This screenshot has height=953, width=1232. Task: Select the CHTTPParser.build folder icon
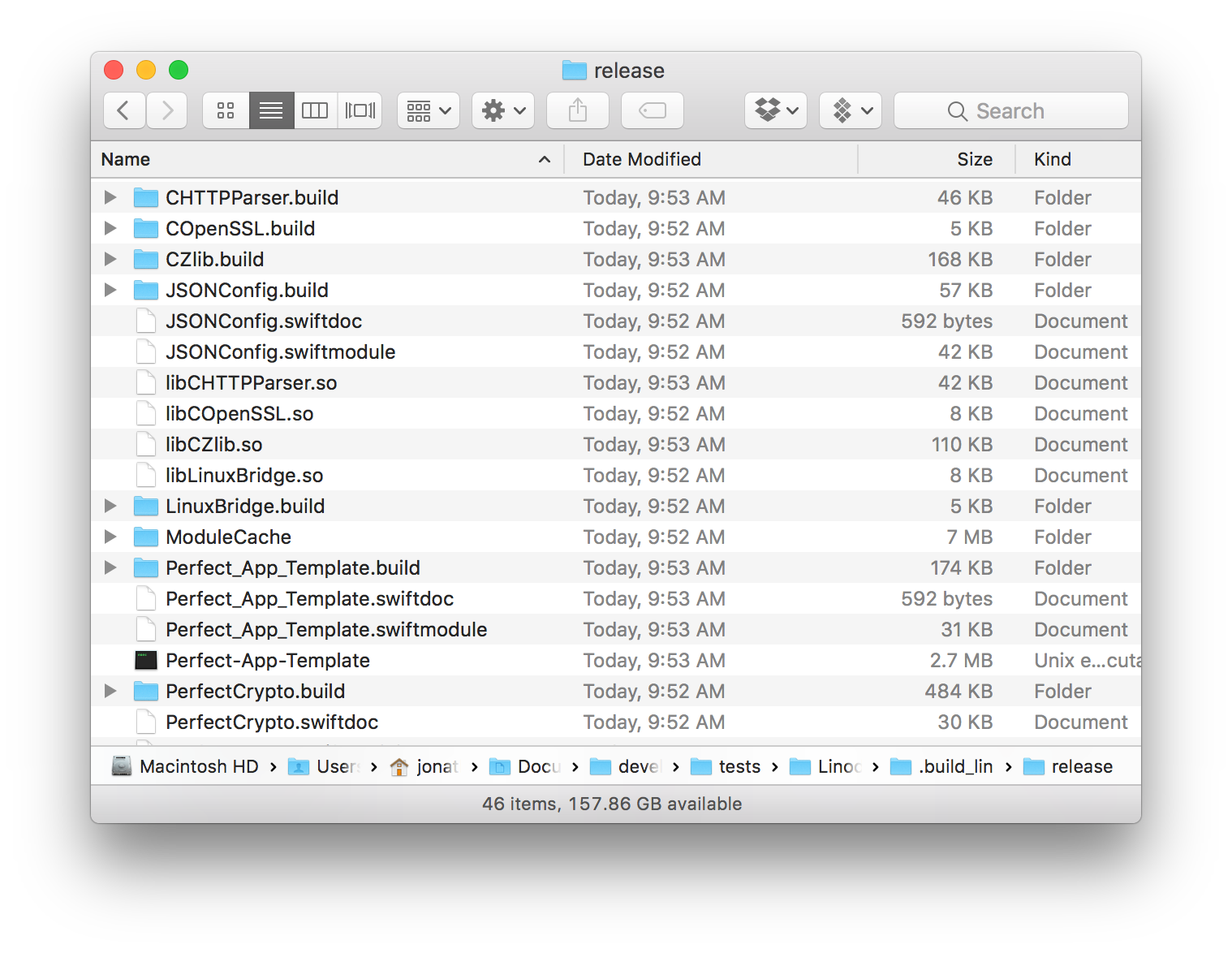pyautogui.click(x=146, y=197)
